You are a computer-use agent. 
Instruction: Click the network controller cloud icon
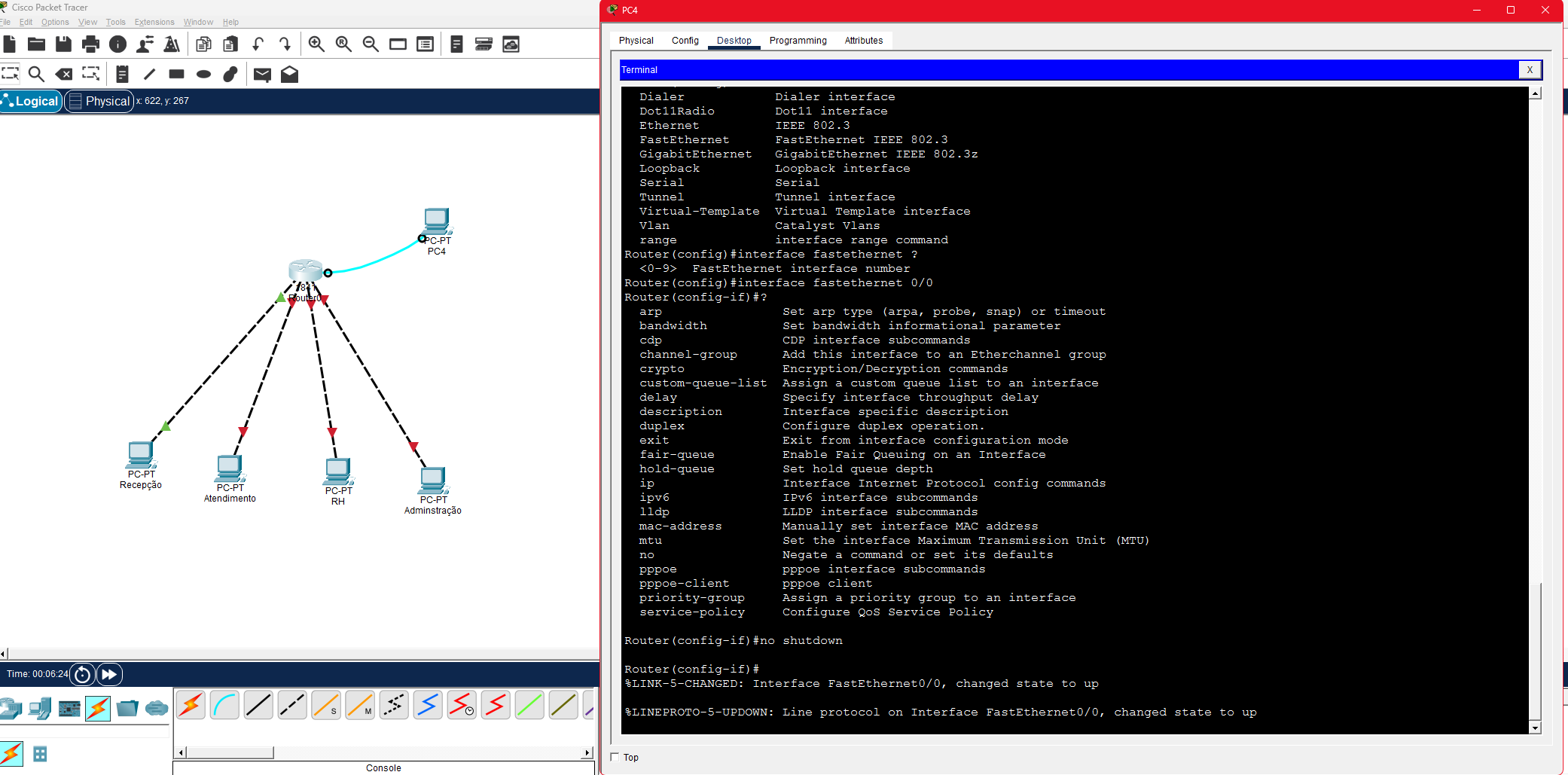coord(511,44)
